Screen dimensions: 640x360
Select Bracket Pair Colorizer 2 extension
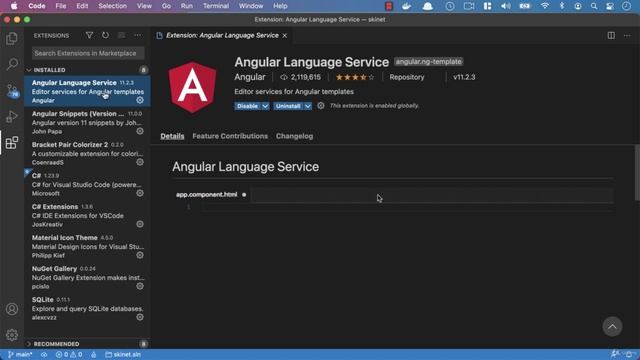(x=87, y=153)
